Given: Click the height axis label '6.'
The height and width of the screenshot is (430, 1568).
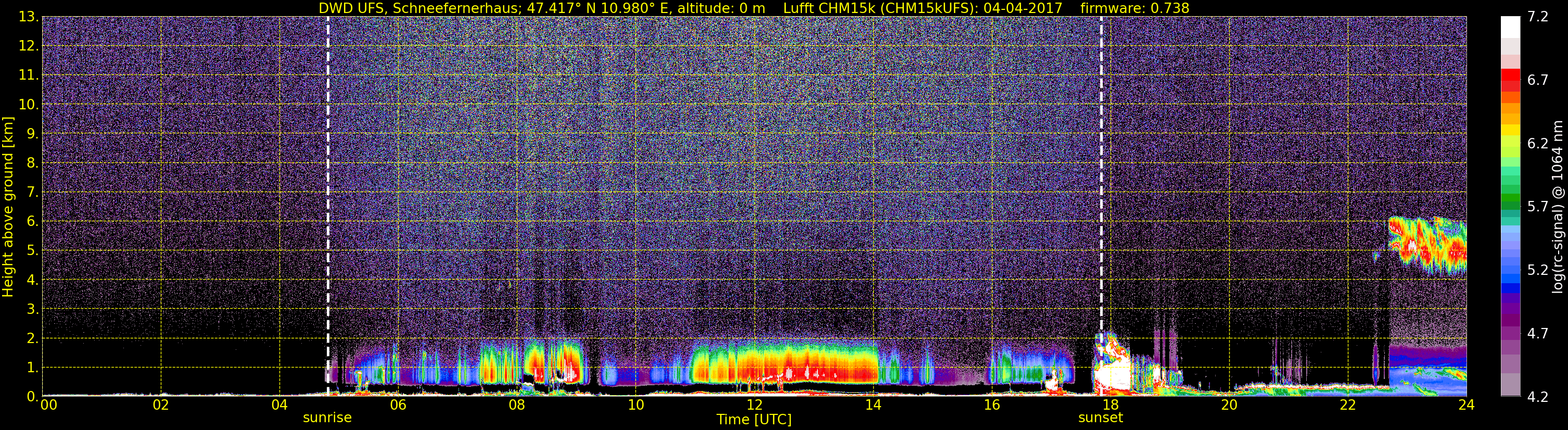Looking at the screenshot, I should (x=32, y=221).
